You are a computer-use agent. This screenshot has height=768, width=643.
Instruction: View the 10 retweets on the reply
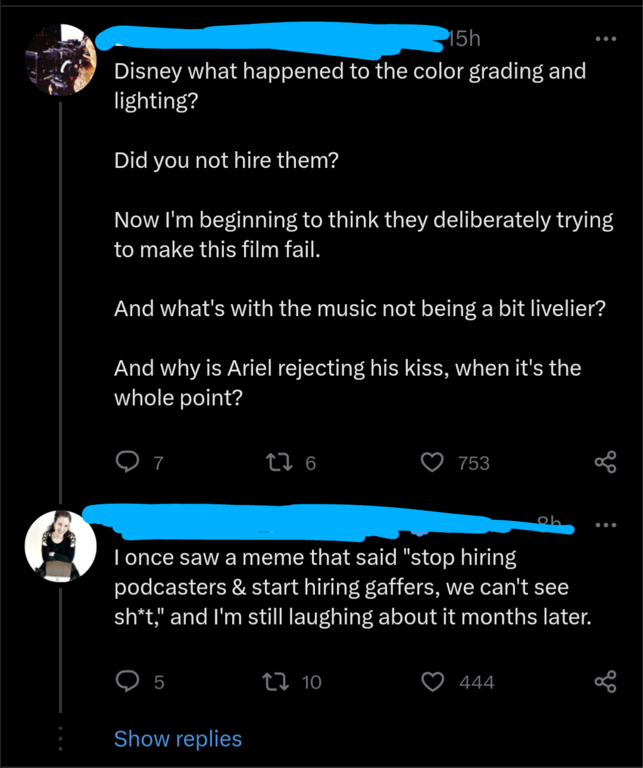[311, 683]
